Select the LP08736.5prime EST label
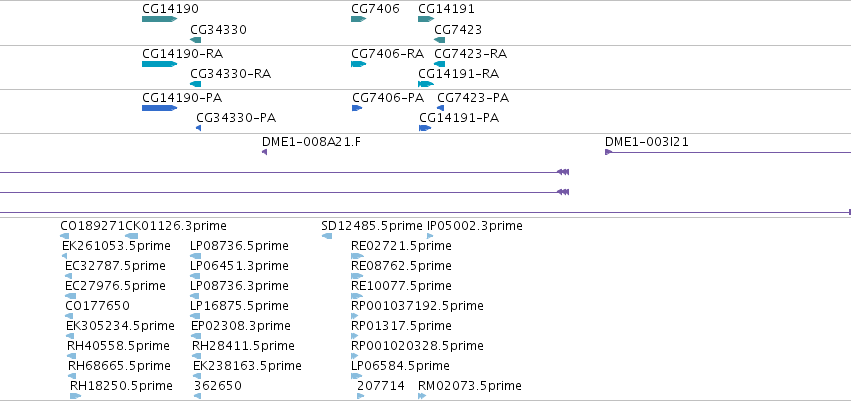851x401 pixels. point(239,246)
